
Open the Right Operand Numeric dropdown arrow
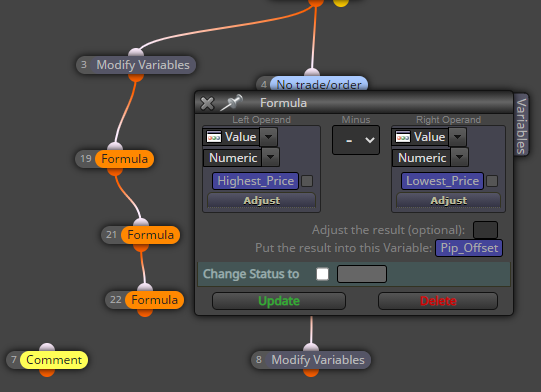460,157
